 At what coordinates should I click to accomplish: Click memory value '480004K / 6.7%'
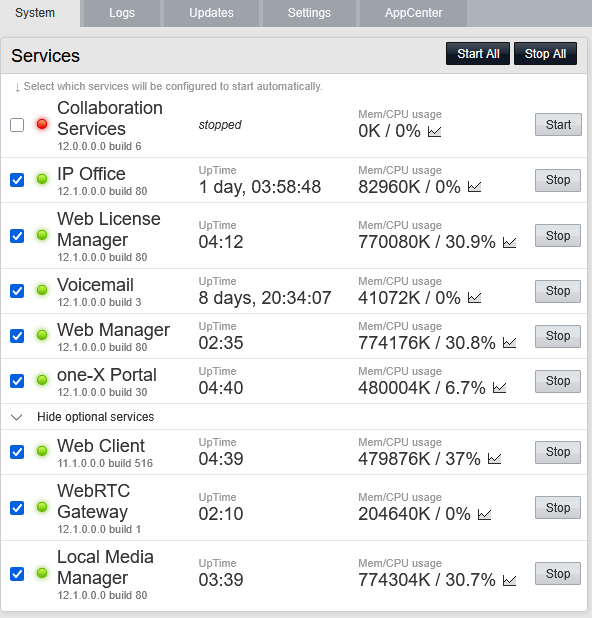pos(422,388)
